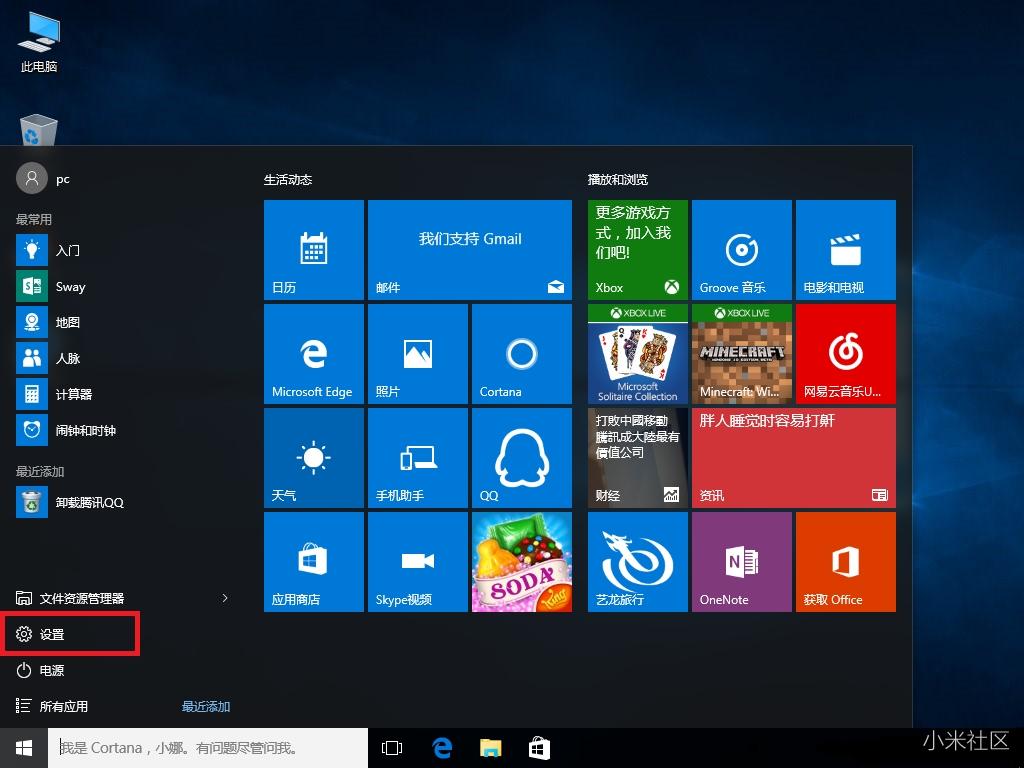Open the 电影和电视 tile
The image size is (1024, 768).
point(845,249)
